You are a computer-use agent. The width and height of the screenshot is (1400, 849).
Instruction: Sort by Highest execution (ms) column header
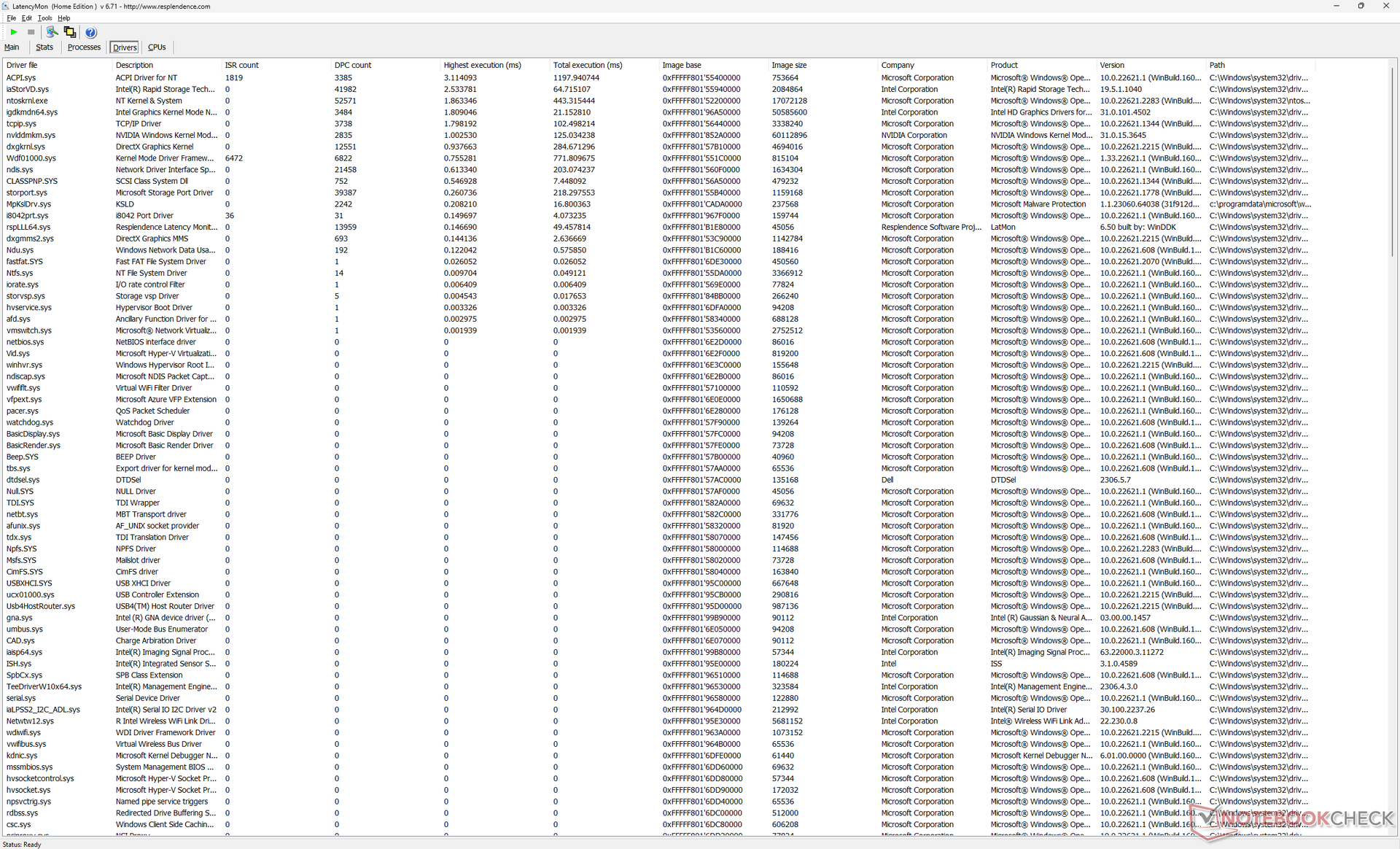[482, 65]
